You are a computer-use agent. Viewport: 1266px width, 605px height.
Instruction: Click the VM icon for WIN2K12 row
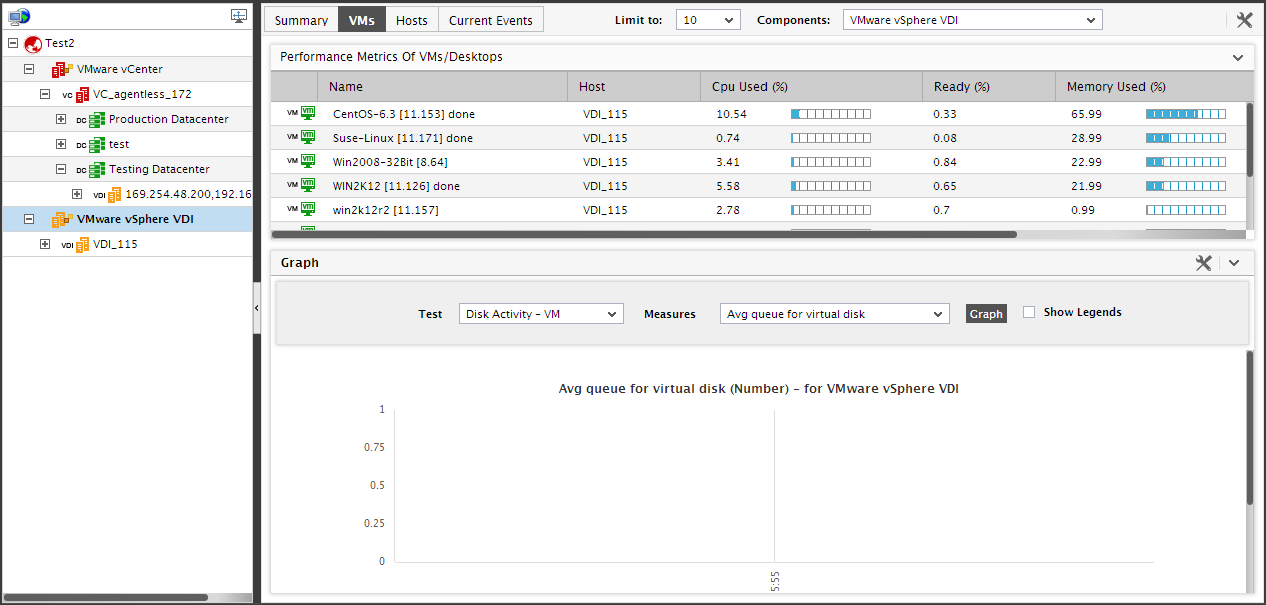point(308,185)
